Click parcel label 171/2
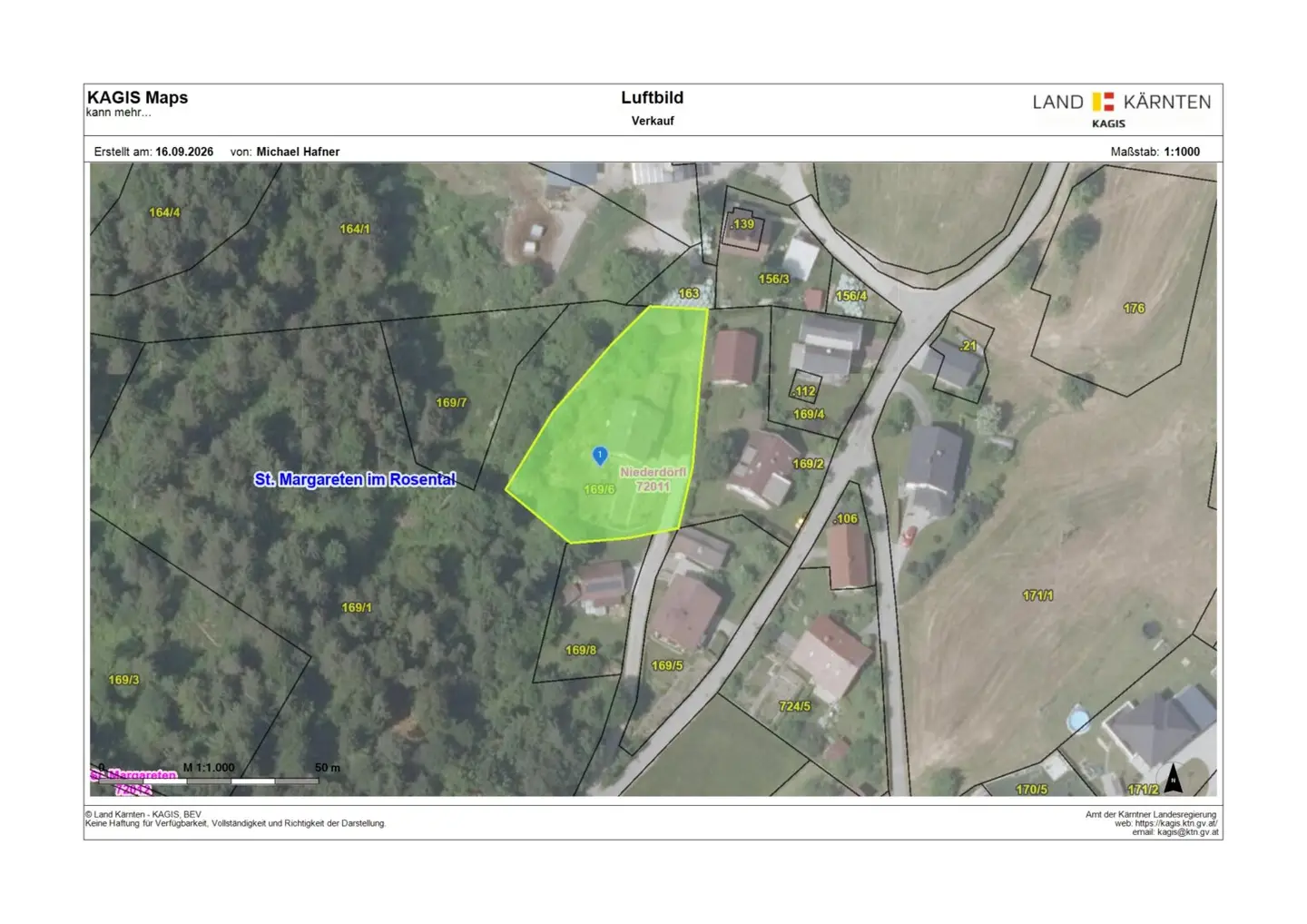1307x924 pixels. [x=1143, y=790]
